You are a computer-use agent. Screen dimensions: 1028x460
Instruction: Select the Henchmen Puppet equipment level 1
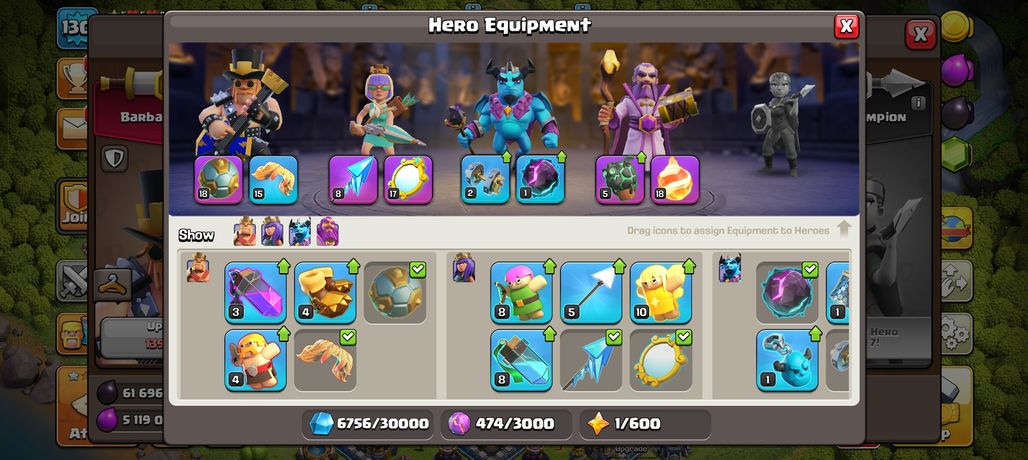pos(787,360)
